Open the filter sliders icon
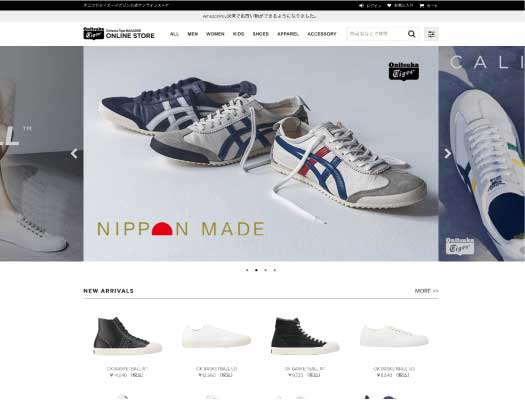525x400 pixels. [431, 34]
